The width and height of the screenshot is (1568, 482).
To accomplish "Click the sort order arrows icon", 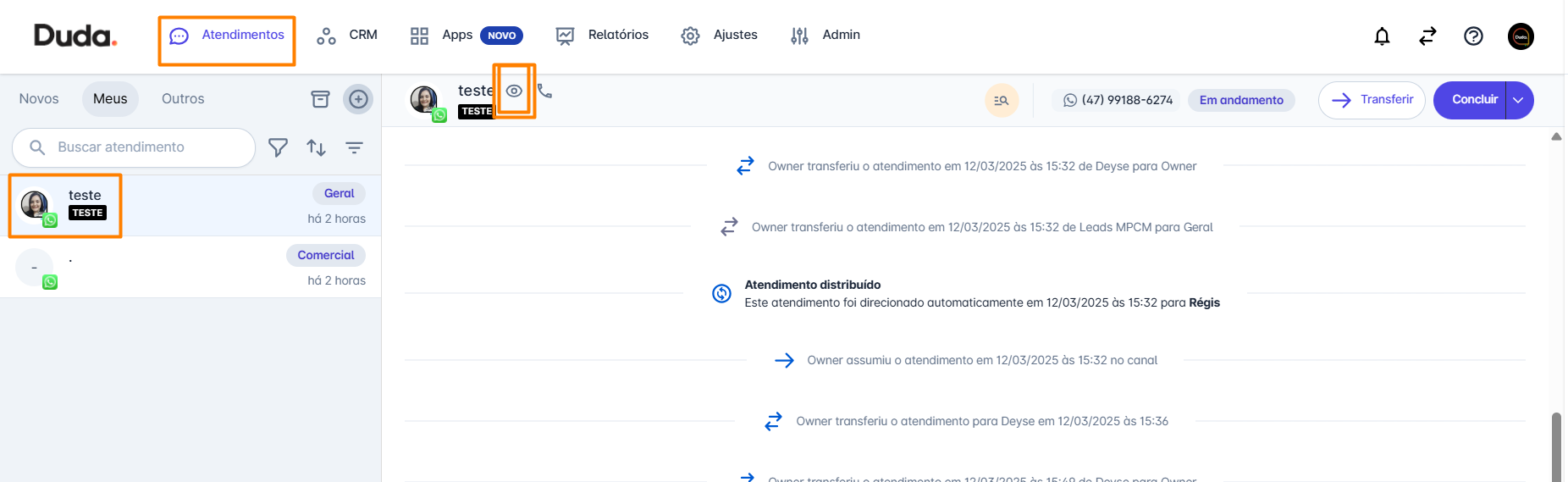I will [316, 147].
